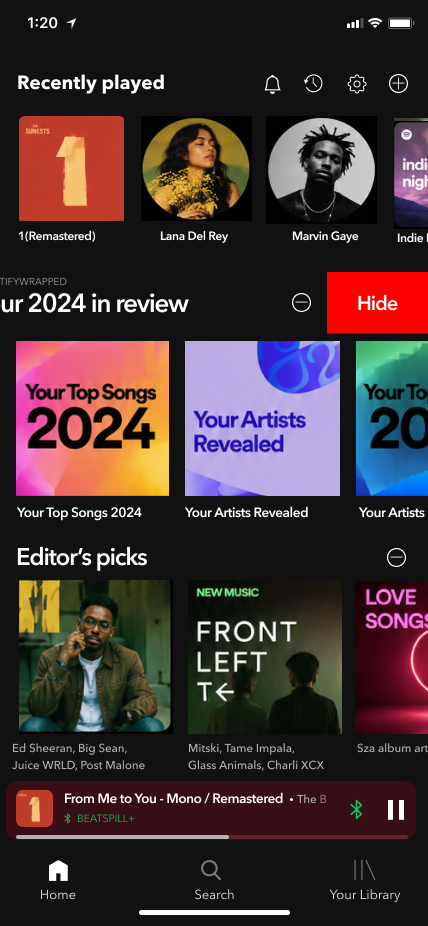The image size is (428, 926).
Task: Pause the currently playing song
Action: [x=396, y=810]
